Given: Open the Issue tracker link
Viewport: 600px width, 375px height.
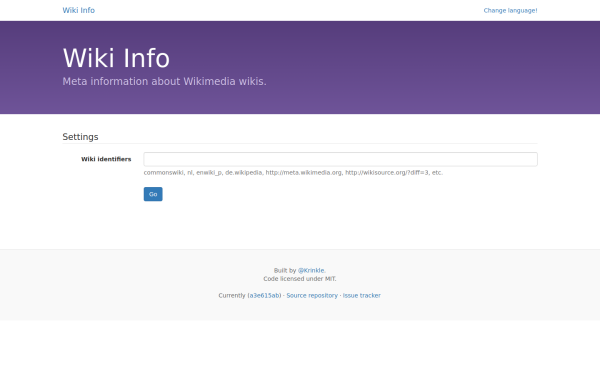Looking at the screenshot, I should [361, 295].
